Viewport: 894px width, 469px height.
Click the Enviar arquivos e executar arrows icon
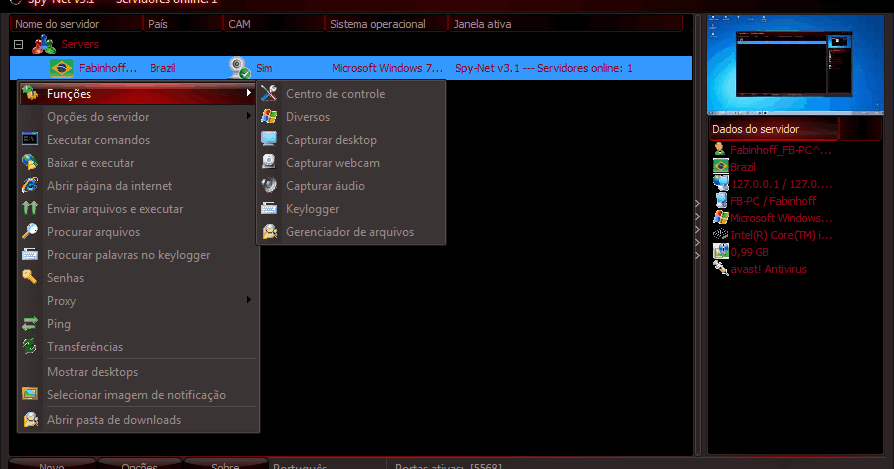(30, 209)
